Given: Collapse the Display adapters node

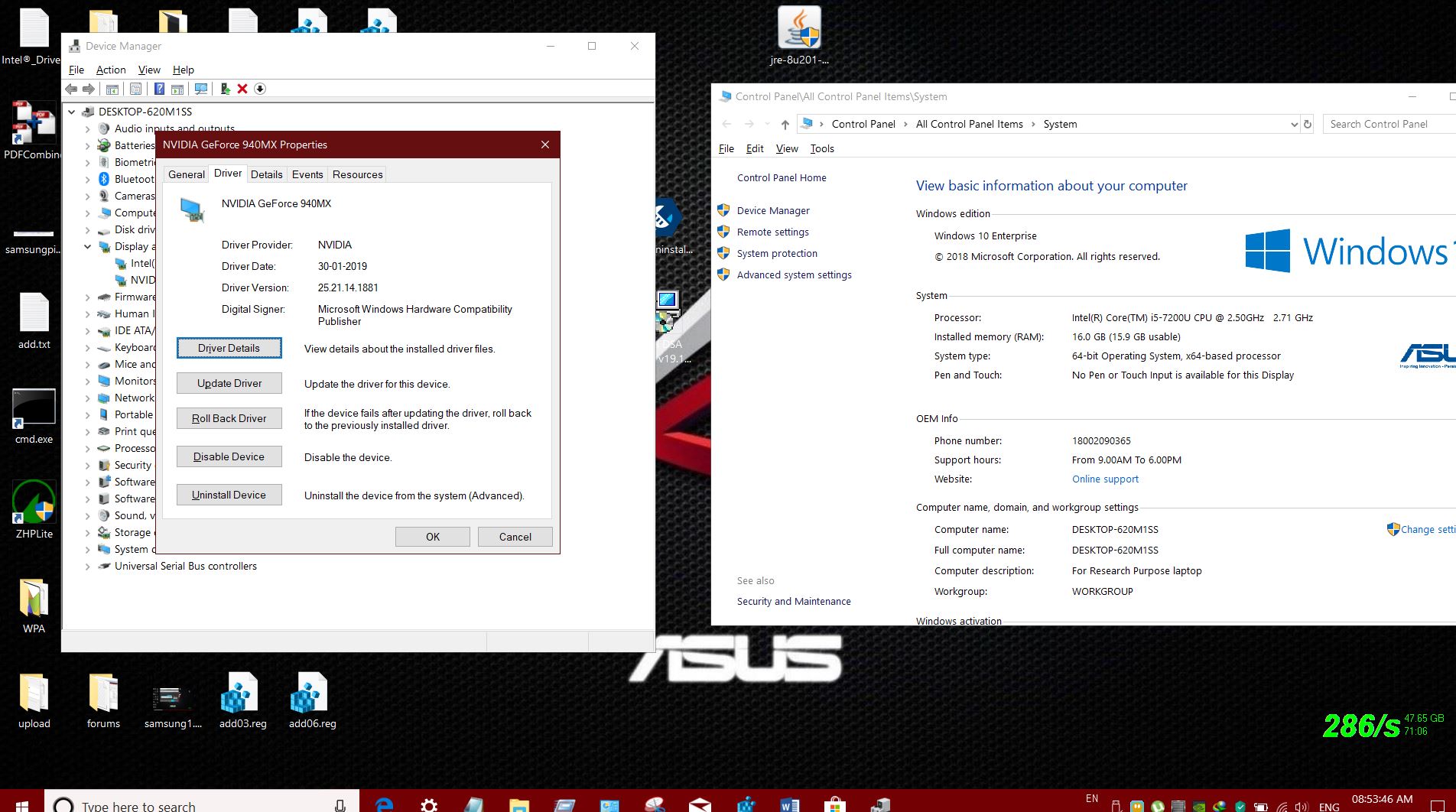Looking at the screenshot, I should coord(87,247).
